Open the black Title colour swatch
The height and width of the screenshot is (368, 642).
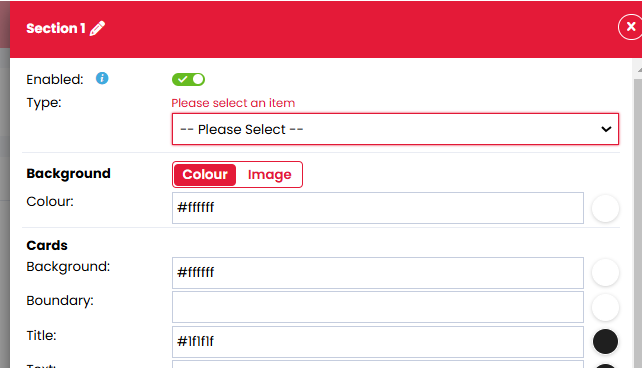point(605,341)
